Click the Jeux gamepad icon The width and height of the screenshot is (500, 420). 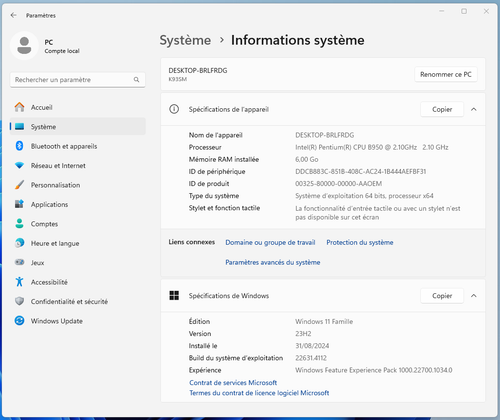[x=19, y=262]
